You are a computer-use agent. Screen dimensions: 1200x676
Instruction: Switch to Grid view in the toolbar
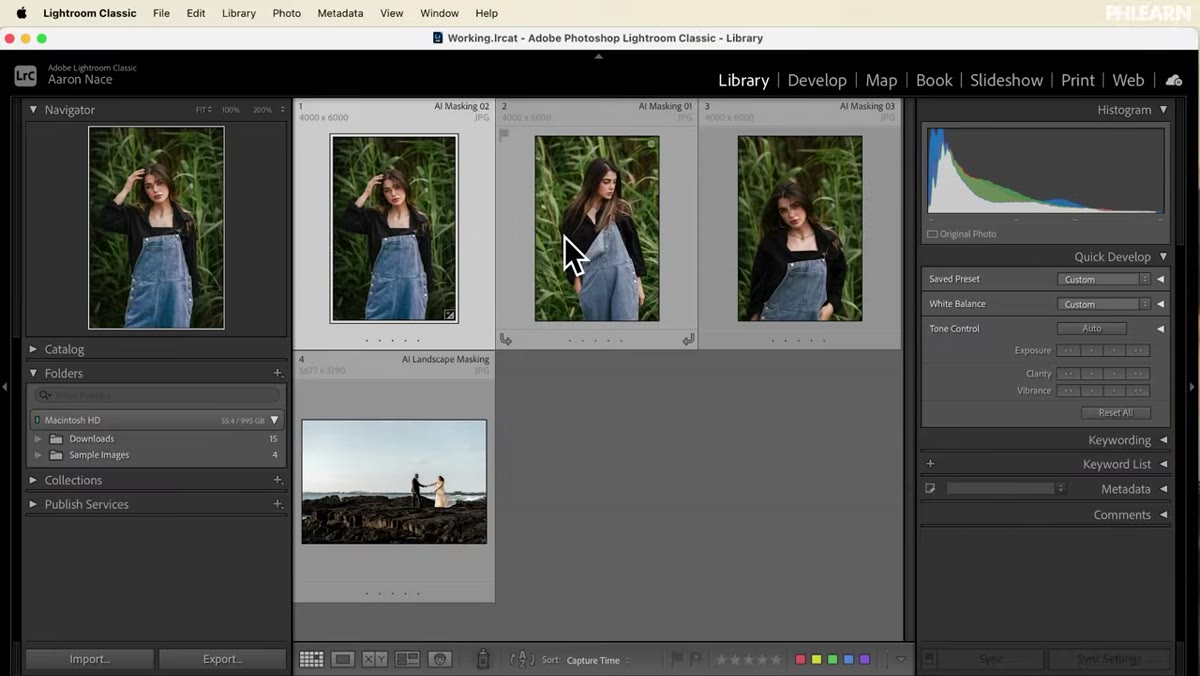(311, 659)
